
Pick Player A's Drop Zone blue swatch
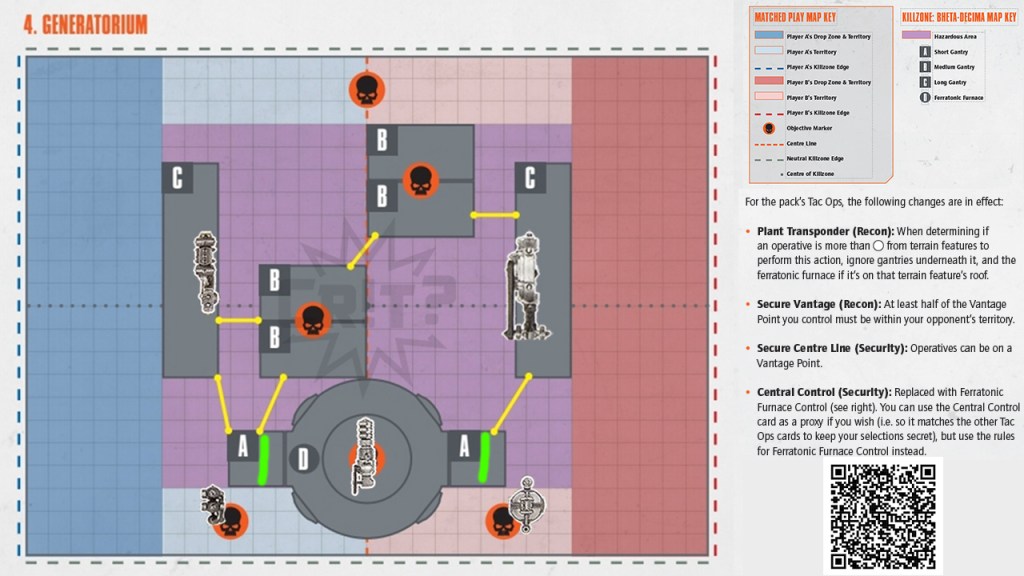768,35
